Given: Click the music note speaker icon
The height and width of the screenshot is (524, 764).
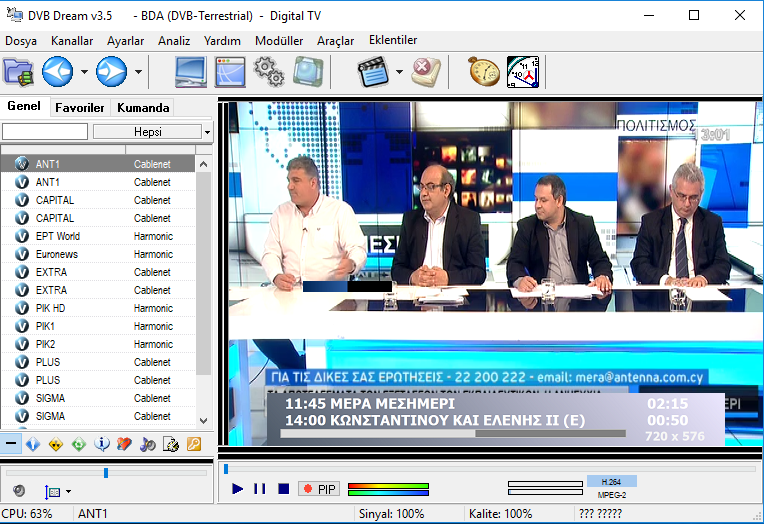Looking at the screenshot, I should (148, 444).
